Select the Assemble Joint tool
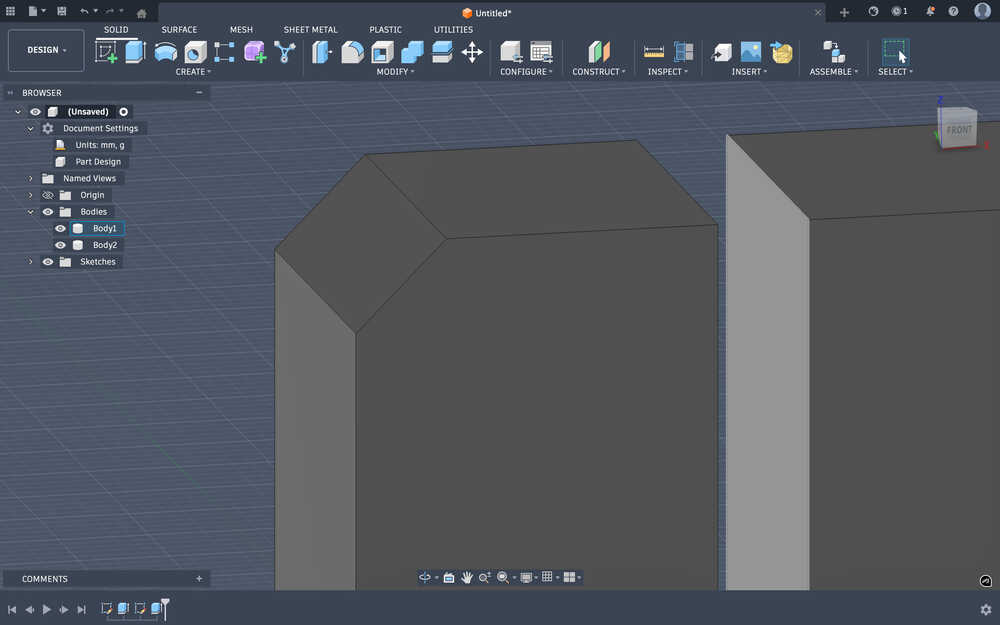The height and width of the screenshot is (625, 1000). tap(834, 52)
